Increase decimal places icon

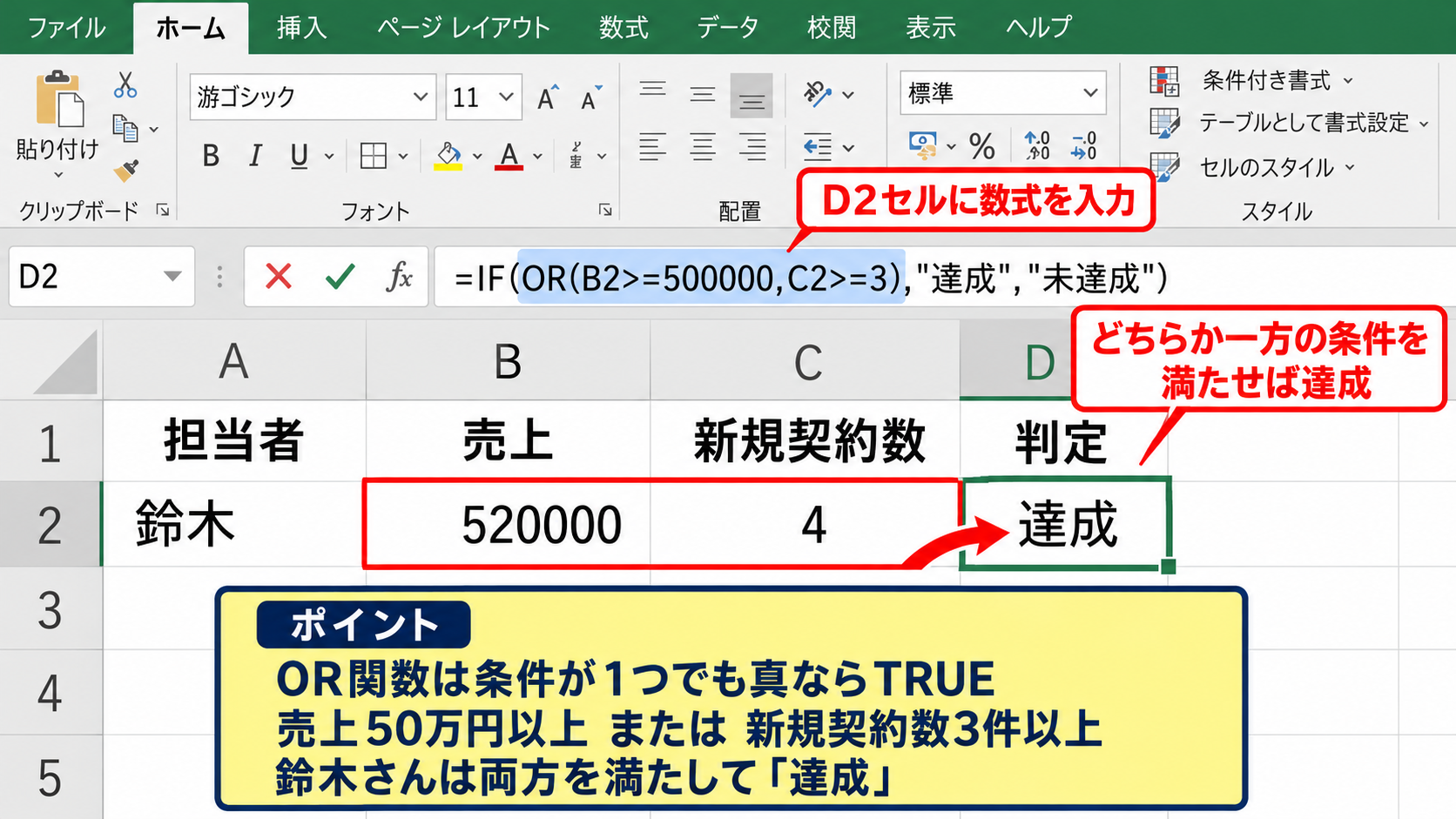1037,145
